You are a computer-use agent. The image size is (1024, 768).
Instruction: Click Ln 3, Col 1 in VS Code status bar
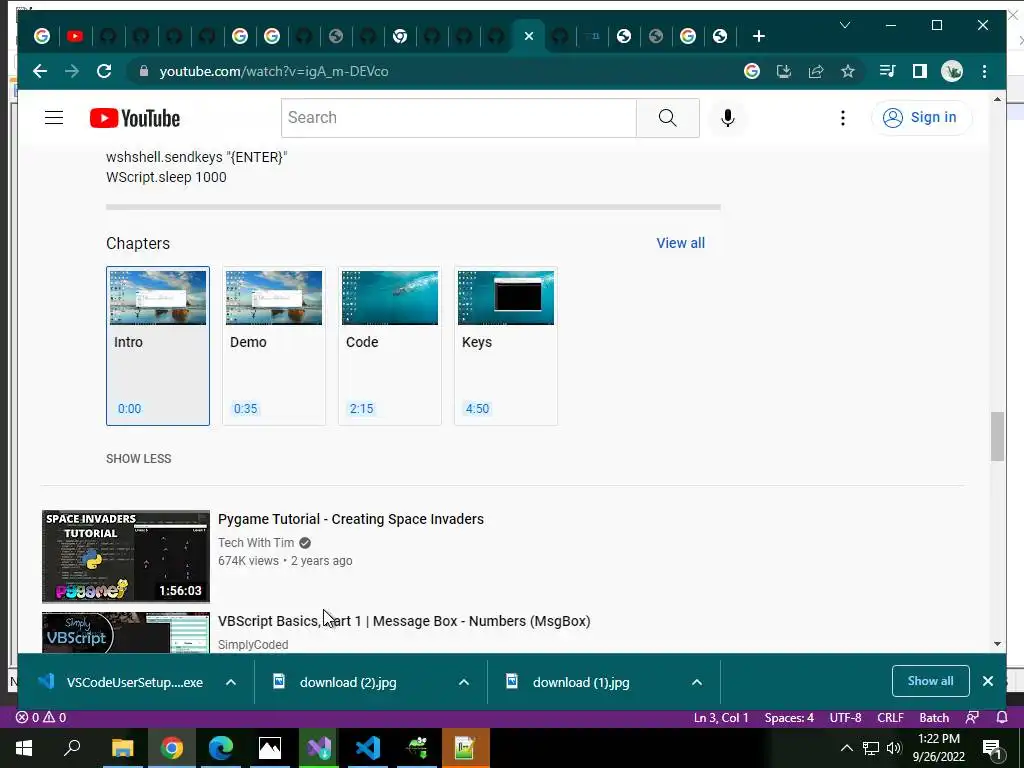coord(721,718)
